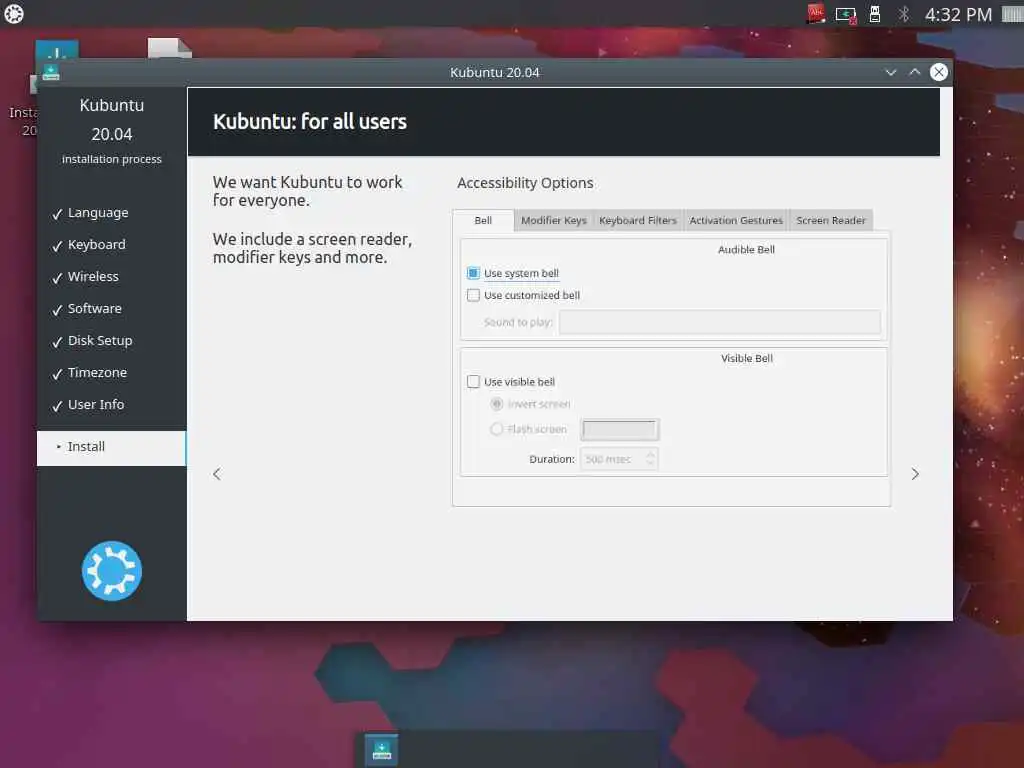The height and width of the screenshot is (768, 1024).
Task: Open the Modifier Keys tab
Action: click(554, 221)
